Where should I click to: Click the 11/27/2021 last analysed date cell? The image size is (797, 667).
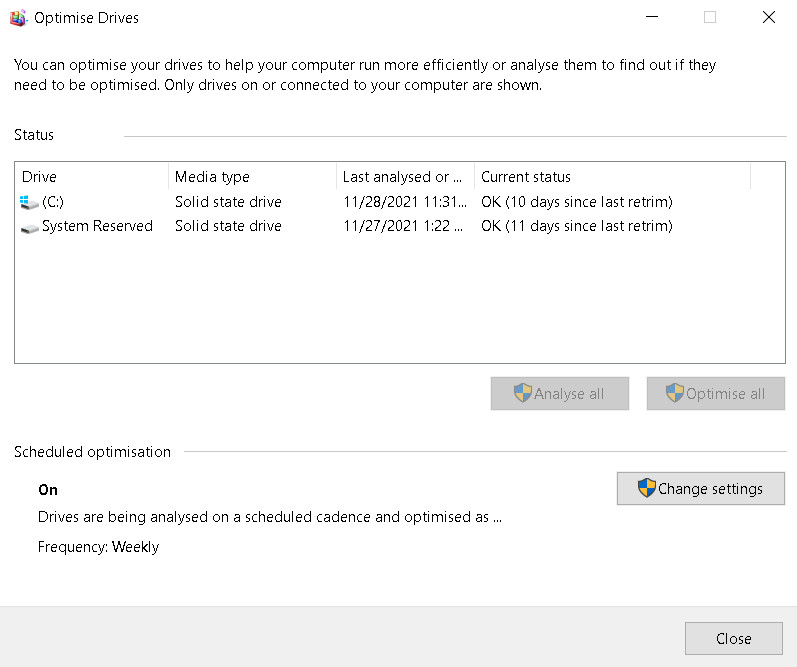tap(402, 226)
